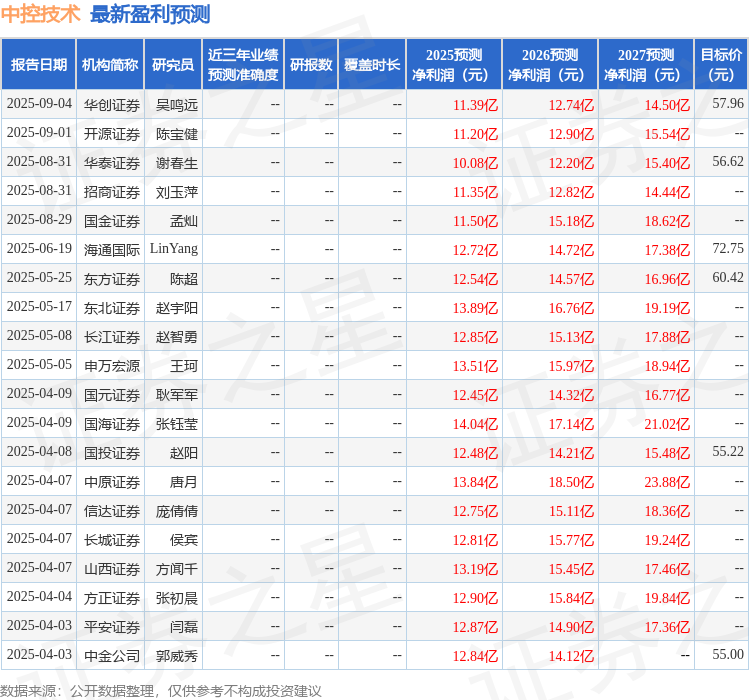Select the 东北证券 institution cell
The image size is (749, 700).
[x=112, y=308]
